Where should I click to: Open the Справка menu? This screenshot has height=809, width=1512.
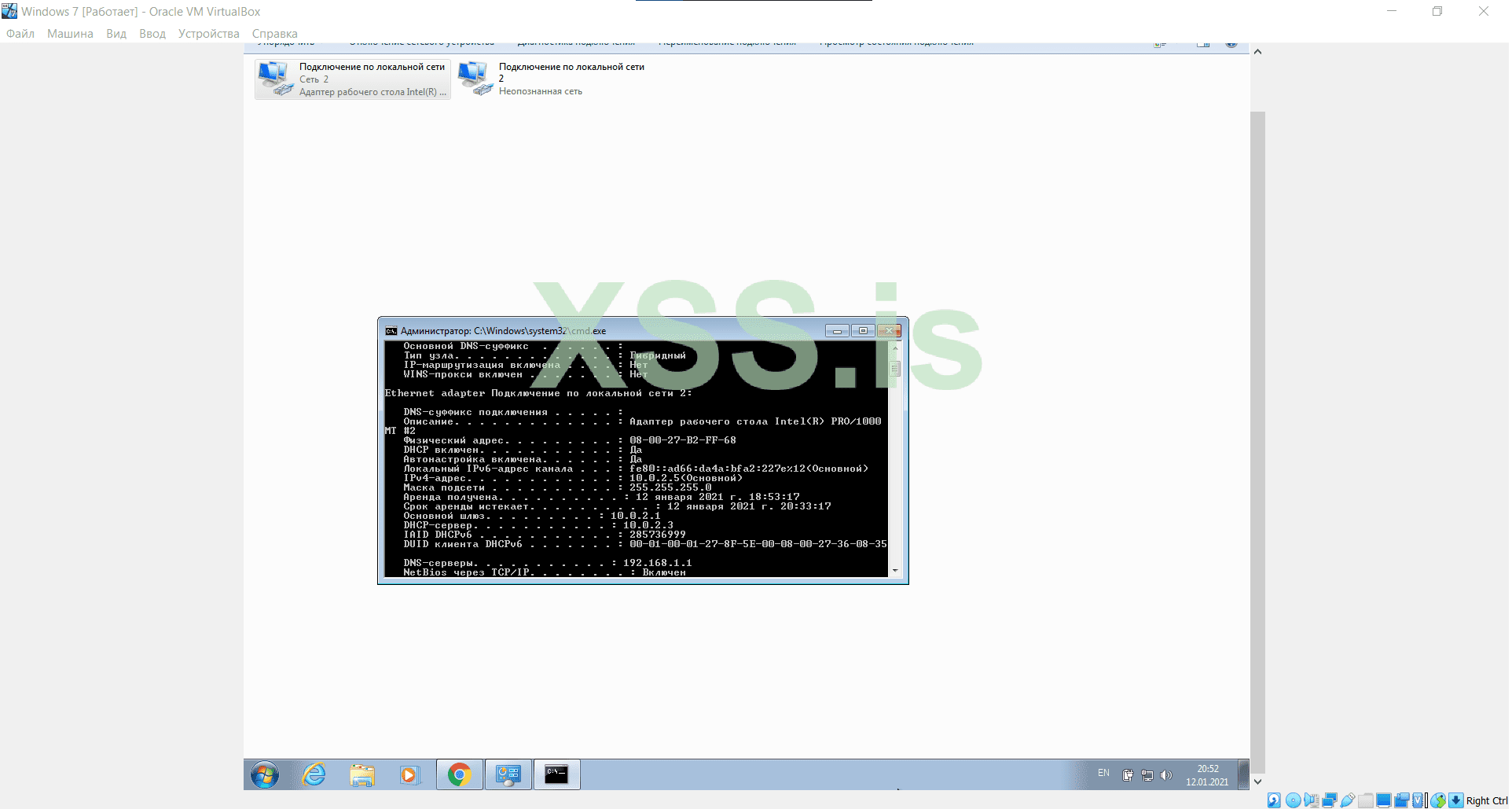pos(274,34)
